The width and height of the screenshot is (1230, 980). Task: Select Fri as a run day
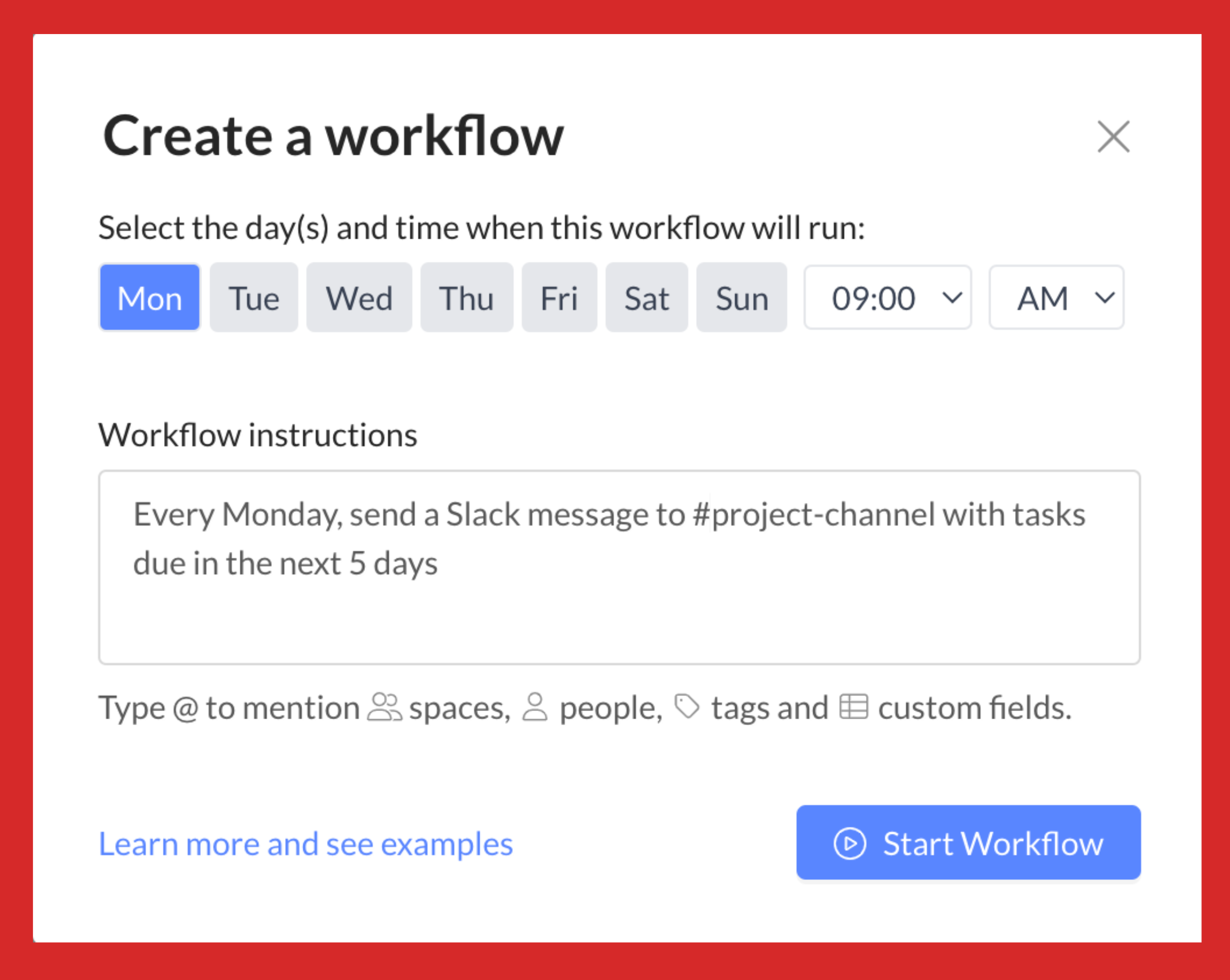[x=560, y=297]
